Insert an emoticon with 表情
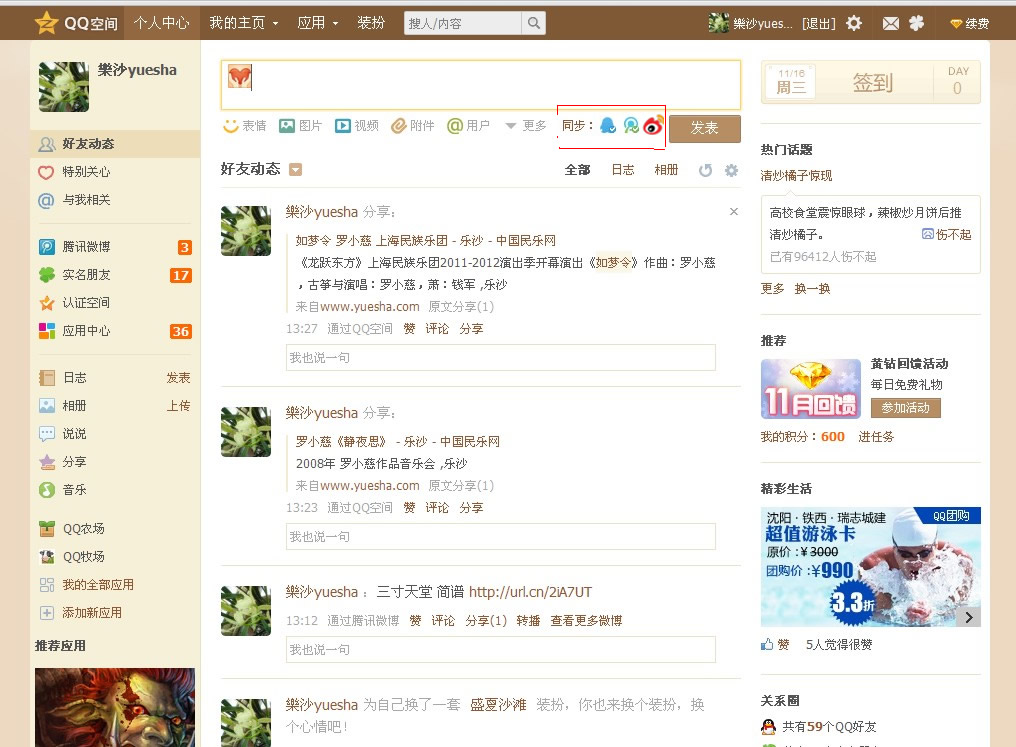This screenshot has width=1016, height=747. pyautogui.click(x=245, y=126)
